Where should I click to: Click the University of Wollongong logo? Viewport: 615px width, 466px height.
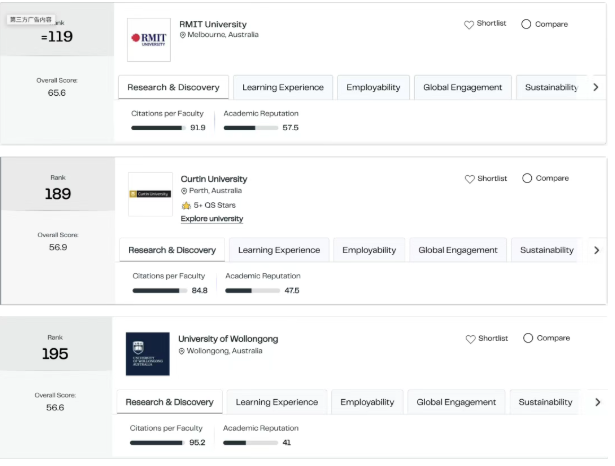pos(147,354)
